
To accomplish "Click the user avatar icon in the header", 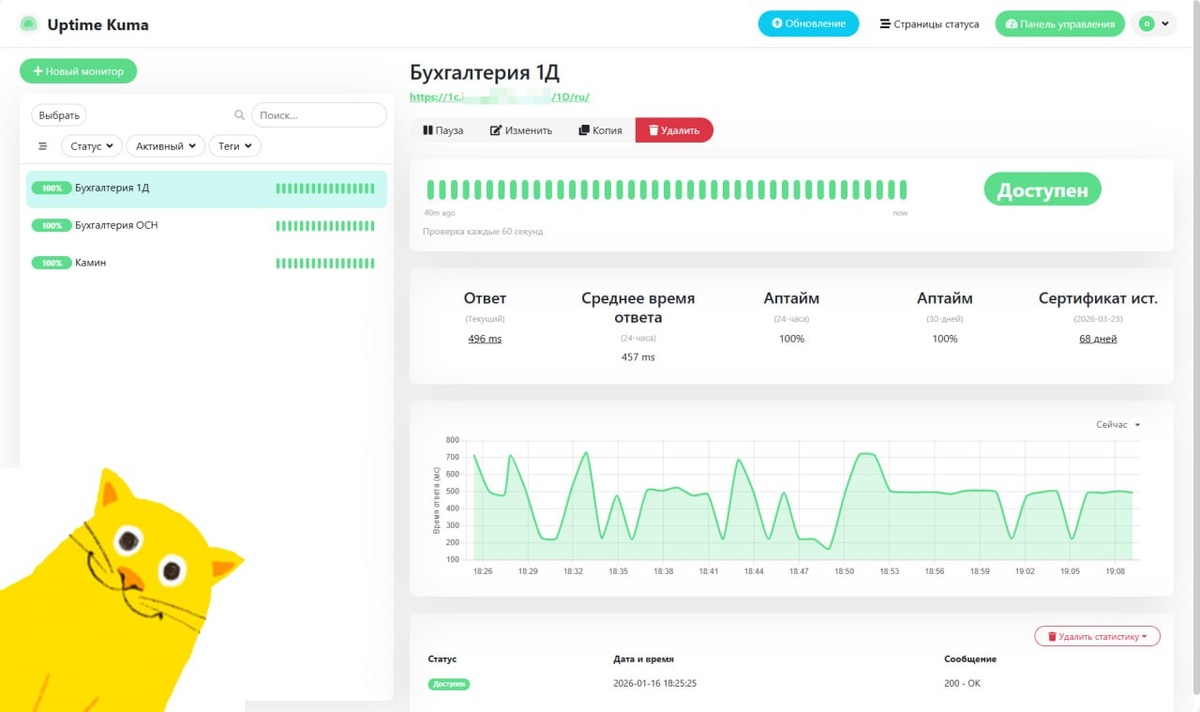I will 1146,24.
